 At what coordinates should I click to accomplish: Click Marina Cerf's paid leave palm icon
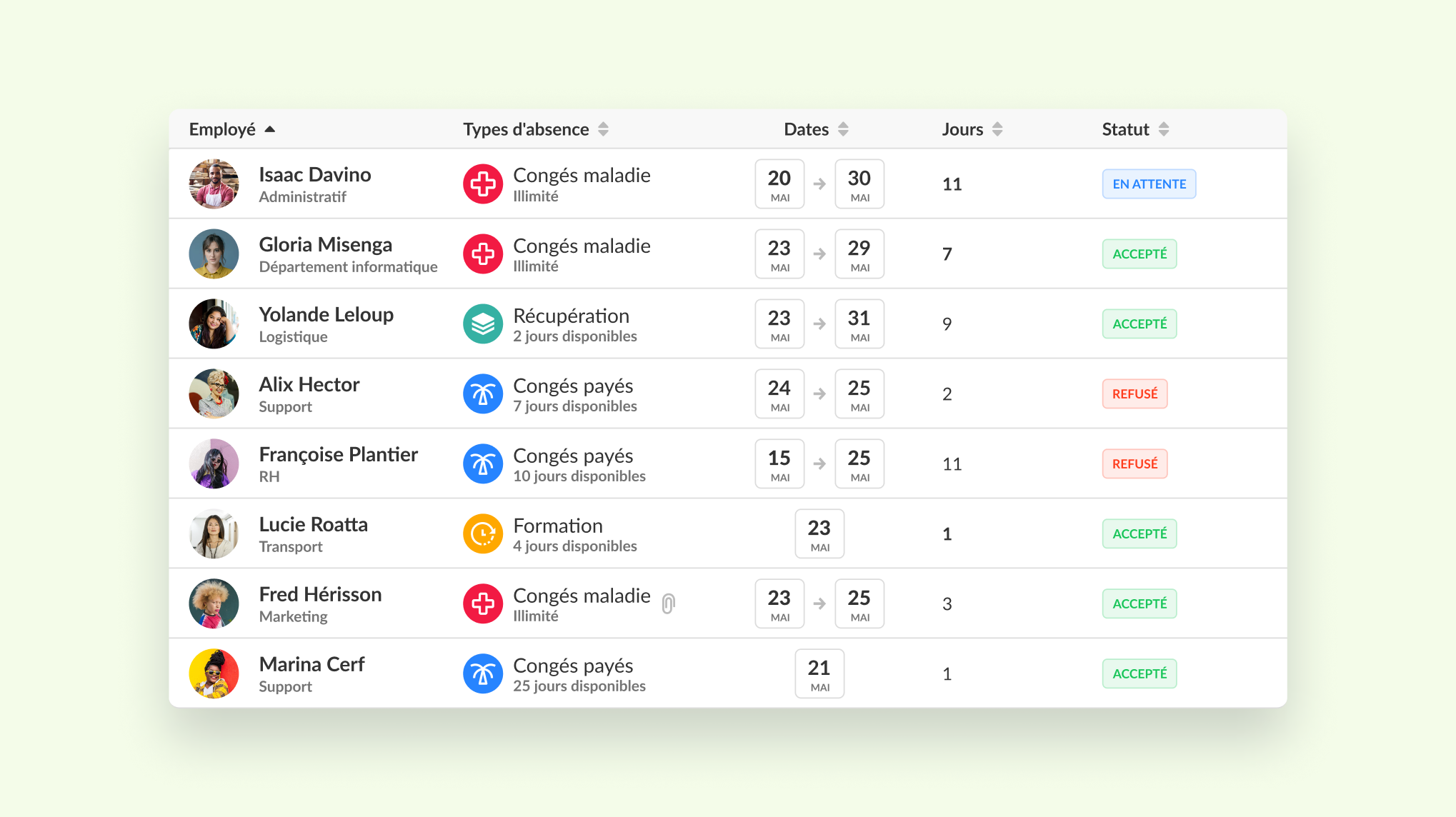483,674
